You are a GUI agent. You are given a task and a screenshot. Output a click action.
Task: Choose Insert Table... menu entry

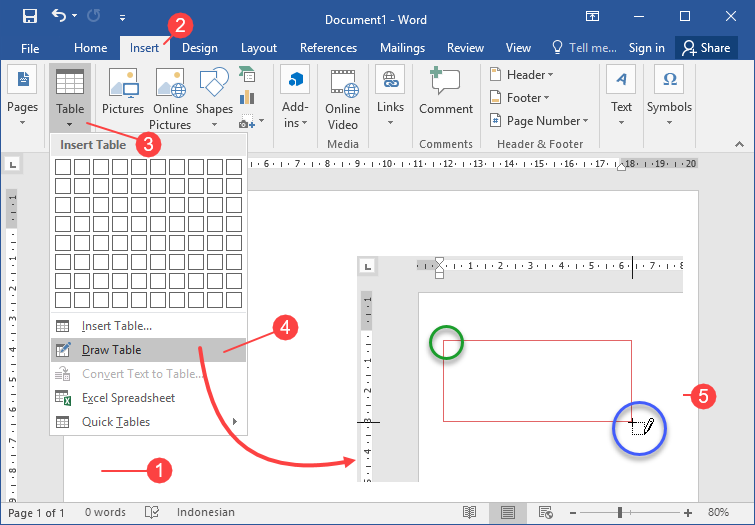[148, 326]
